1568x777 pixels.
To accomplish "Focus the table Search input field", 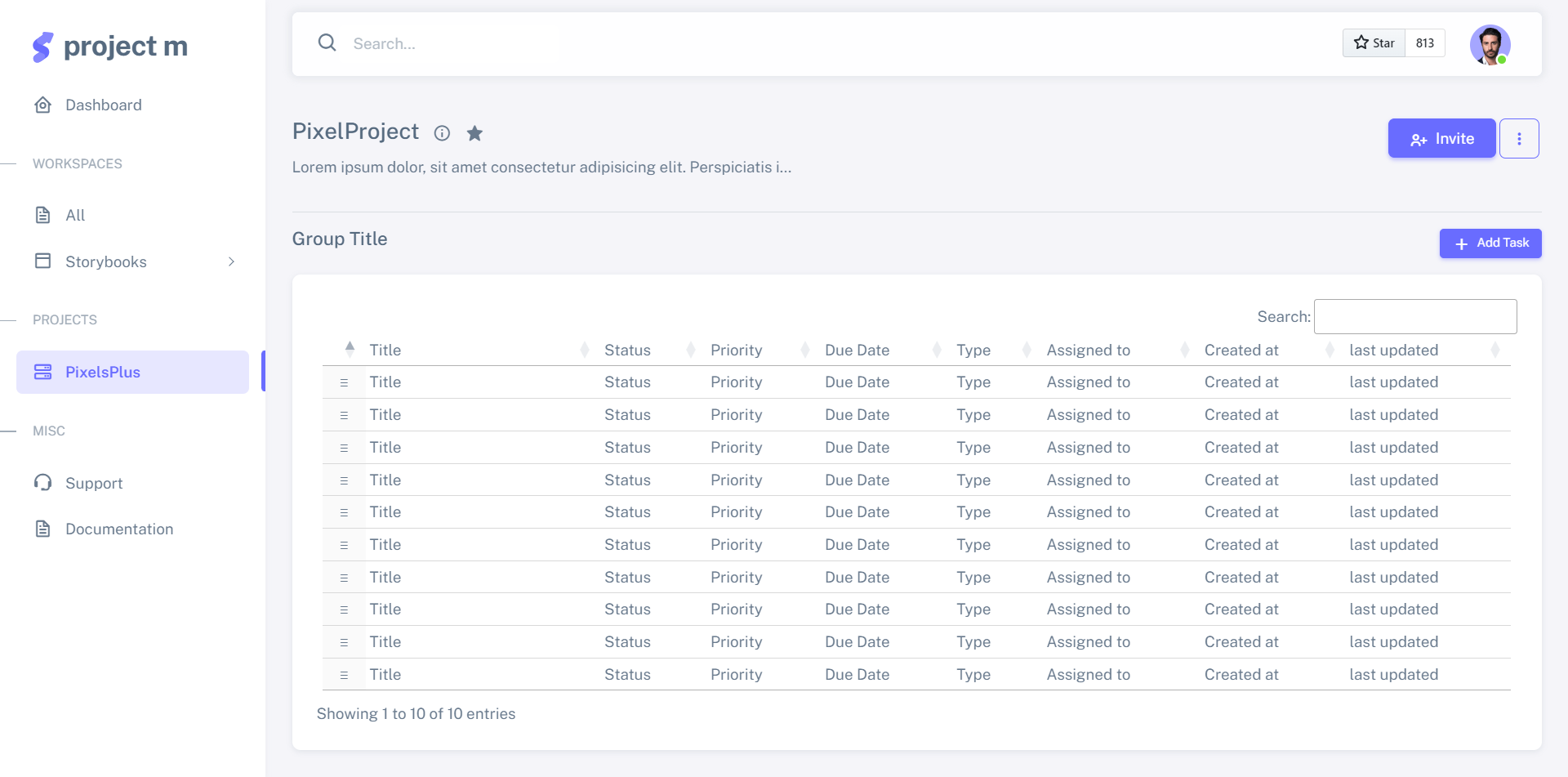I will [1414, 316].
